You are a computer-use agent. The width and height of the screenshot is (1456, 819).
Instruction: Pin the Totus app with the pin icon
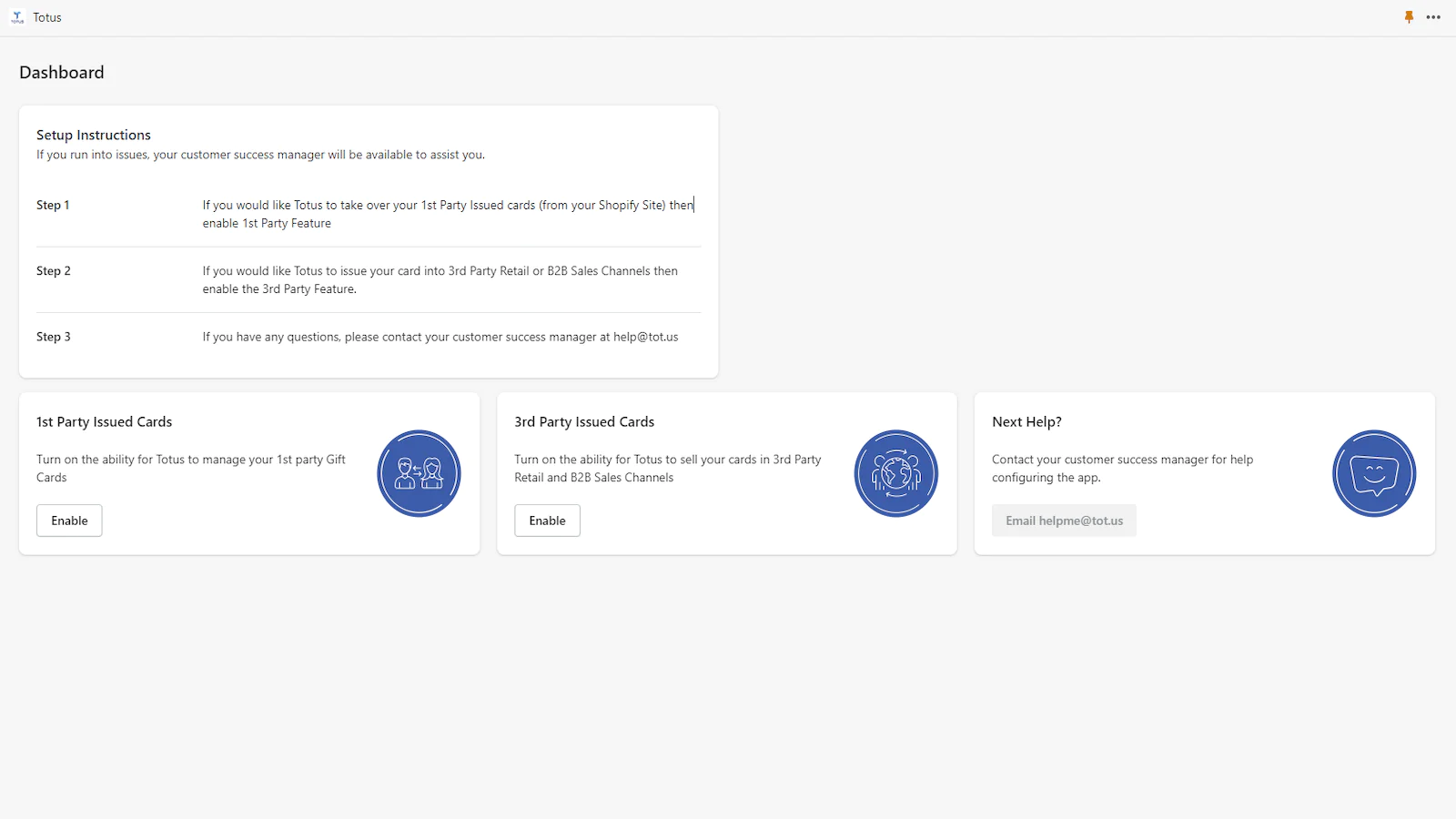coord(1409,17)
